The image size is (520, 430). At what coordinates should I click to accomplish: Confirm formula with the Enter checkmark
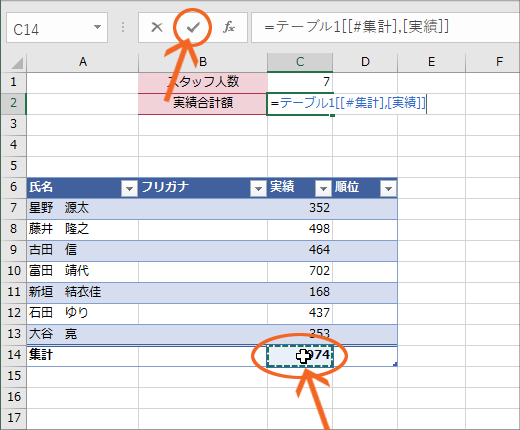click(193, 27)
